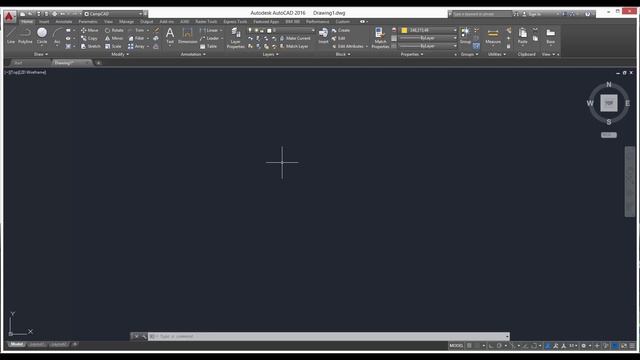Click the Linear dimension tool

coord(209,30)
